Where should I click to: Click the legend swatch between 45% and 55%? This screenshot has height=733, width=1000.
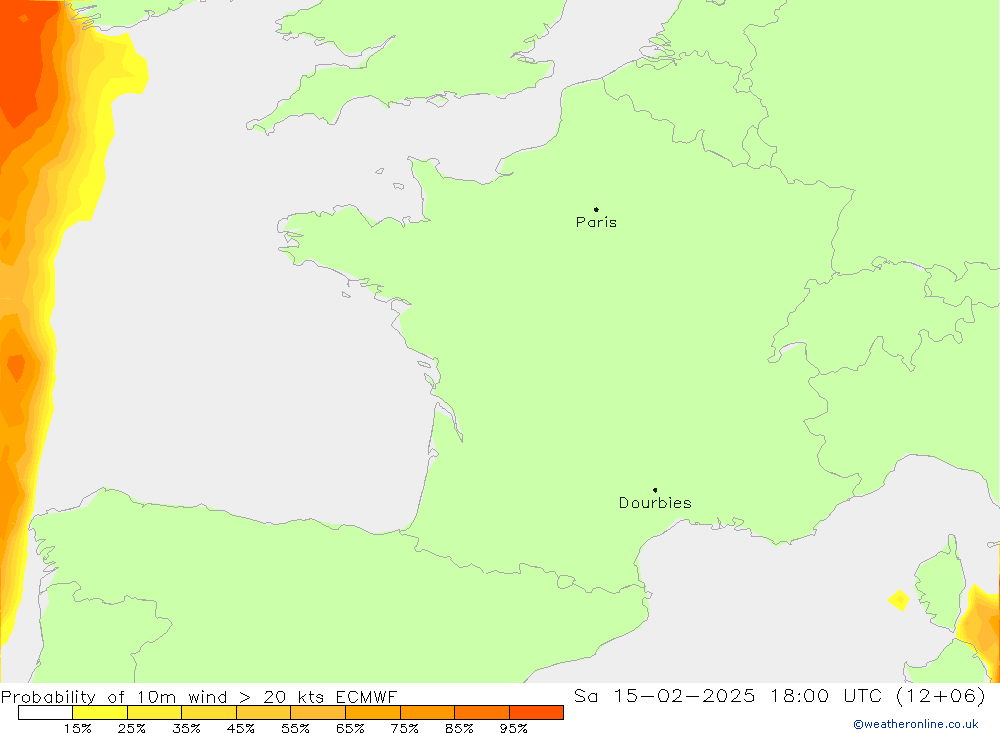pyautogui.click(x=263, y=712)
